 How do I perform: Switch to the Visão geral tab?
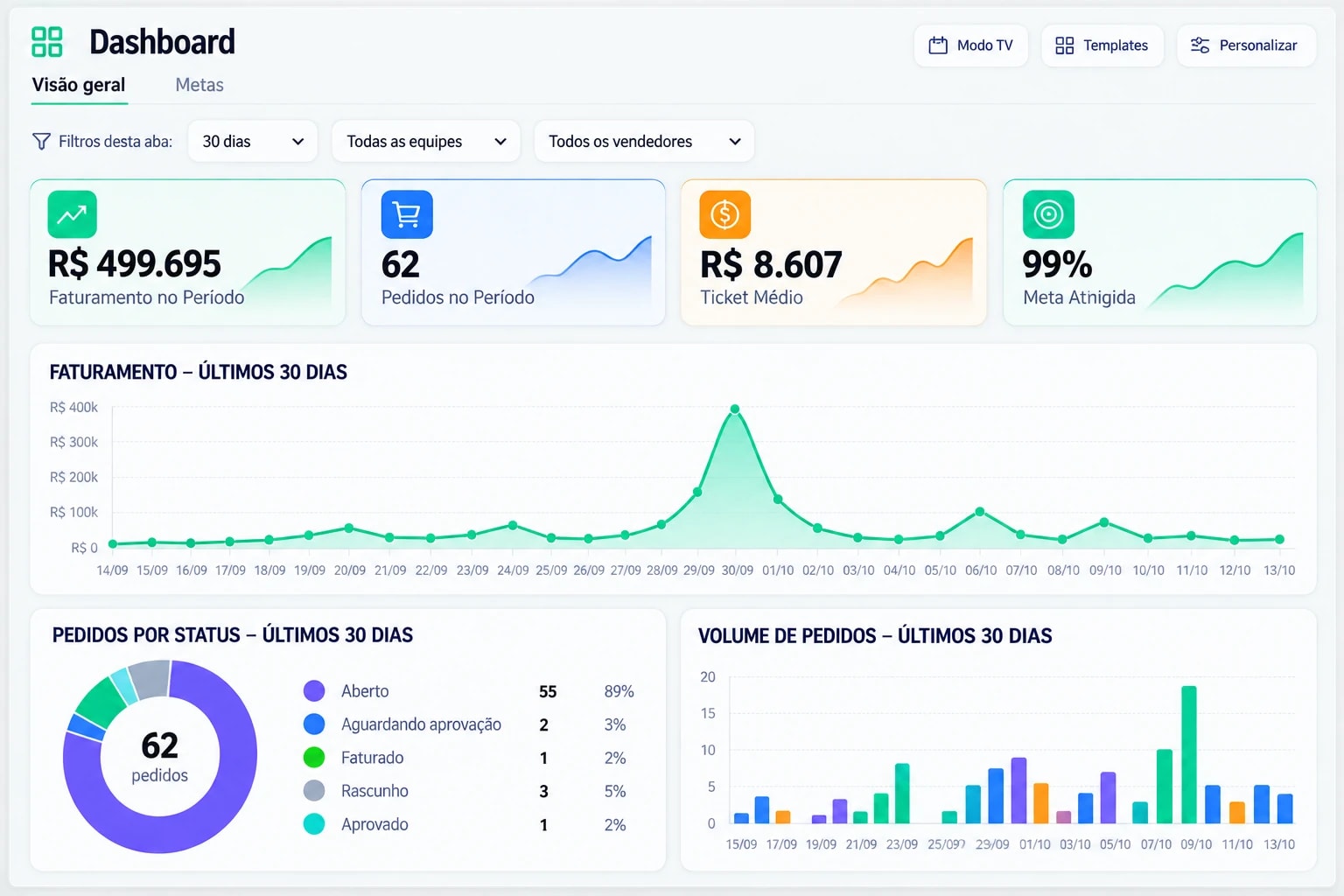point(79,85)
